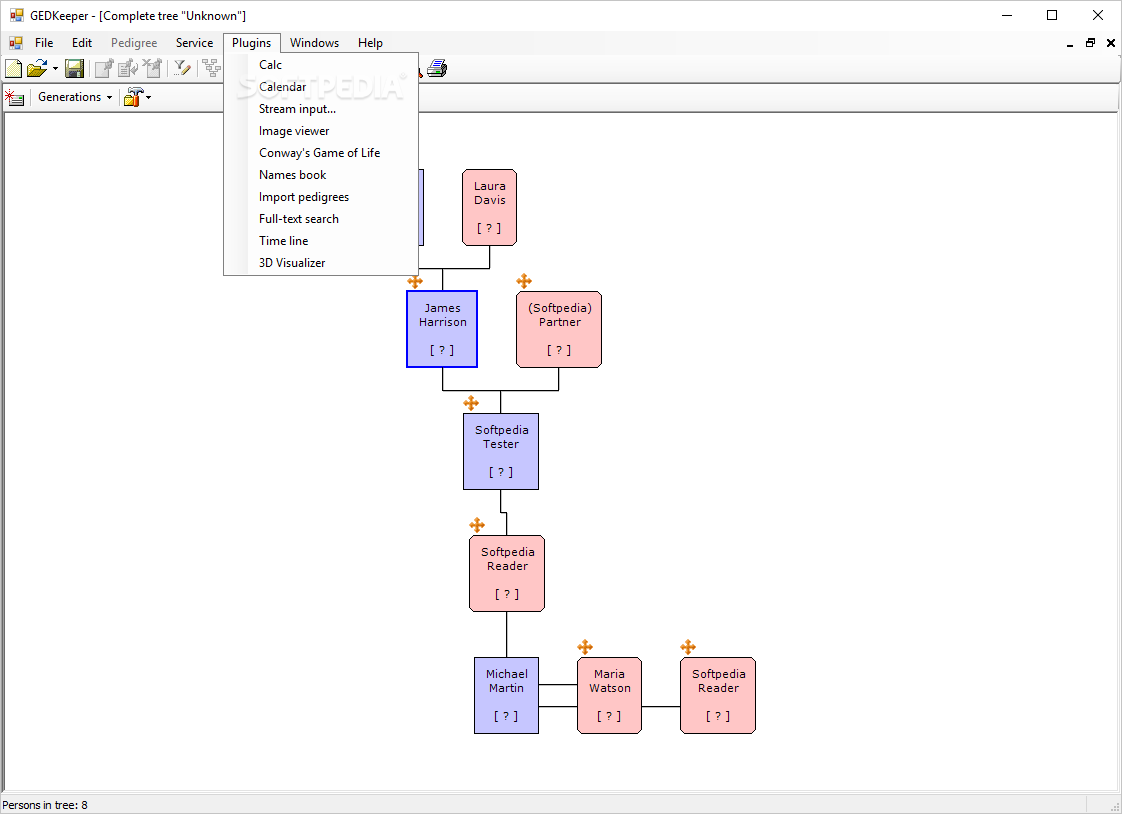Close the inner child window
Screen dimensions: 1122x814
tap(1111, 43)
